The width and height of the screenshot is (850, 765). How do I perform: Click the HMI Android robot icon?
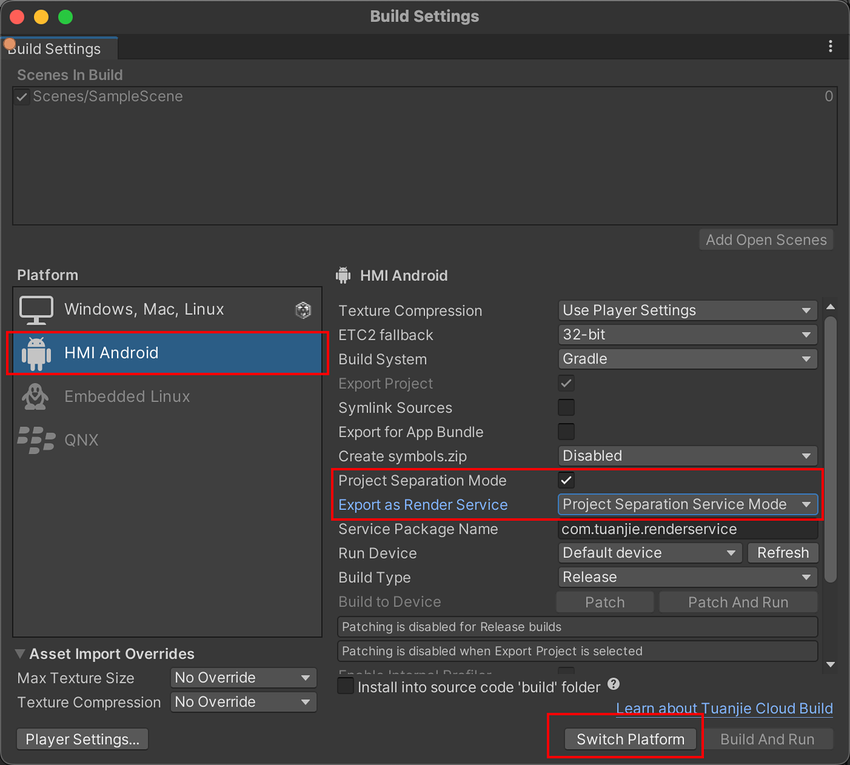[x=37, y=353]
